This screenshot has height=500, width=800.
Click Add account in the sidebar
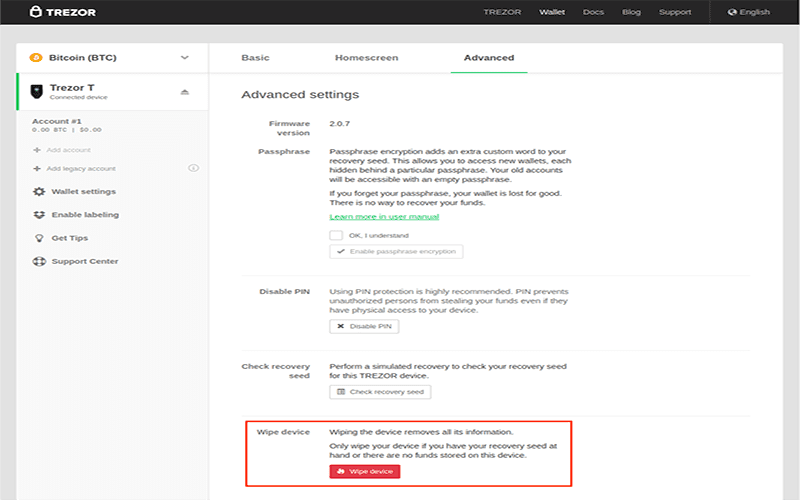pyautogui.click(x=68, y=150)
